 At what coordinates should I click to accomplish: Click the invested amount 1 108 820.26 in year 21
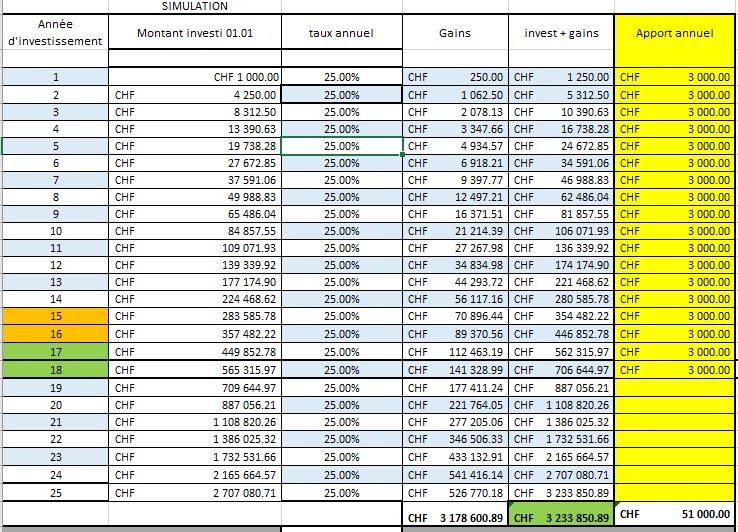195,422
